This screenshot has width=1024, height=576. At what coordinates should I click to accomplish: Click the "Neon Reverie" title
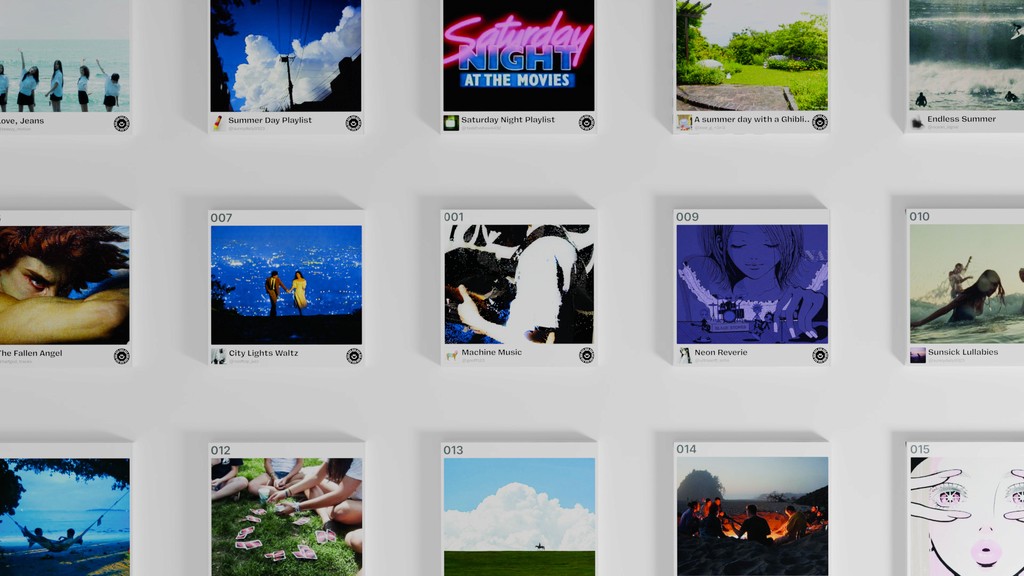[721, 352]
